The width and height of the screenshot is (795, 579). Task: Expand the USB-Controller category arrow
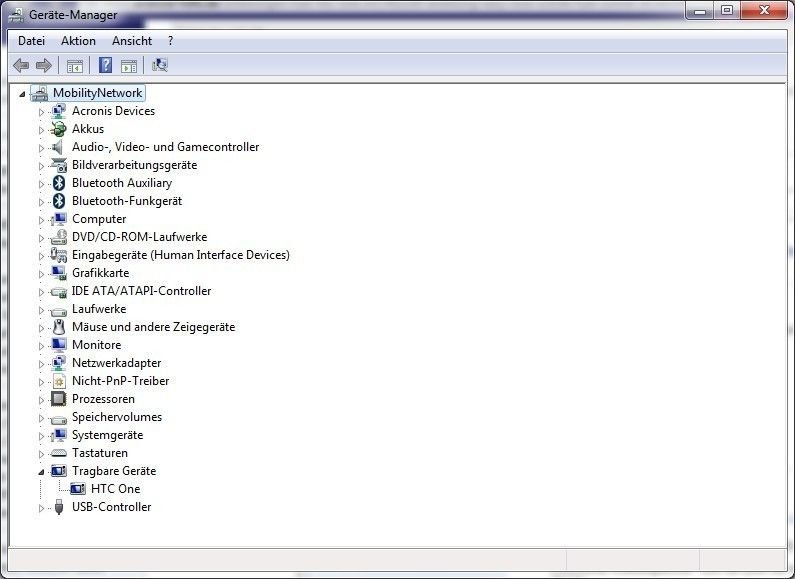(x=41, y=508)
